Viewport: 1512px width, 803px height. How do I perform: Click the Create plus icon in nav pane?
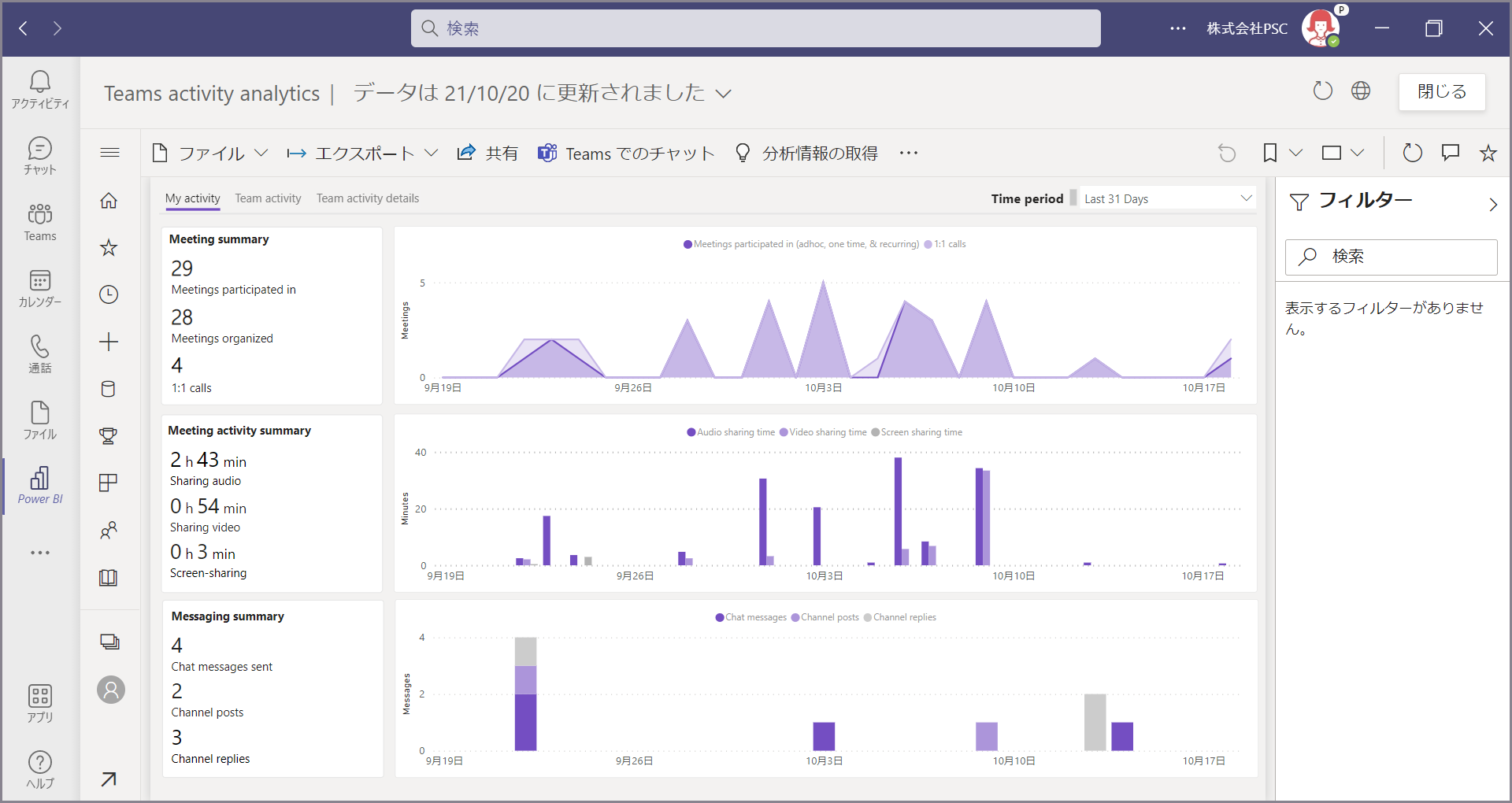click(x=109, y=342)
